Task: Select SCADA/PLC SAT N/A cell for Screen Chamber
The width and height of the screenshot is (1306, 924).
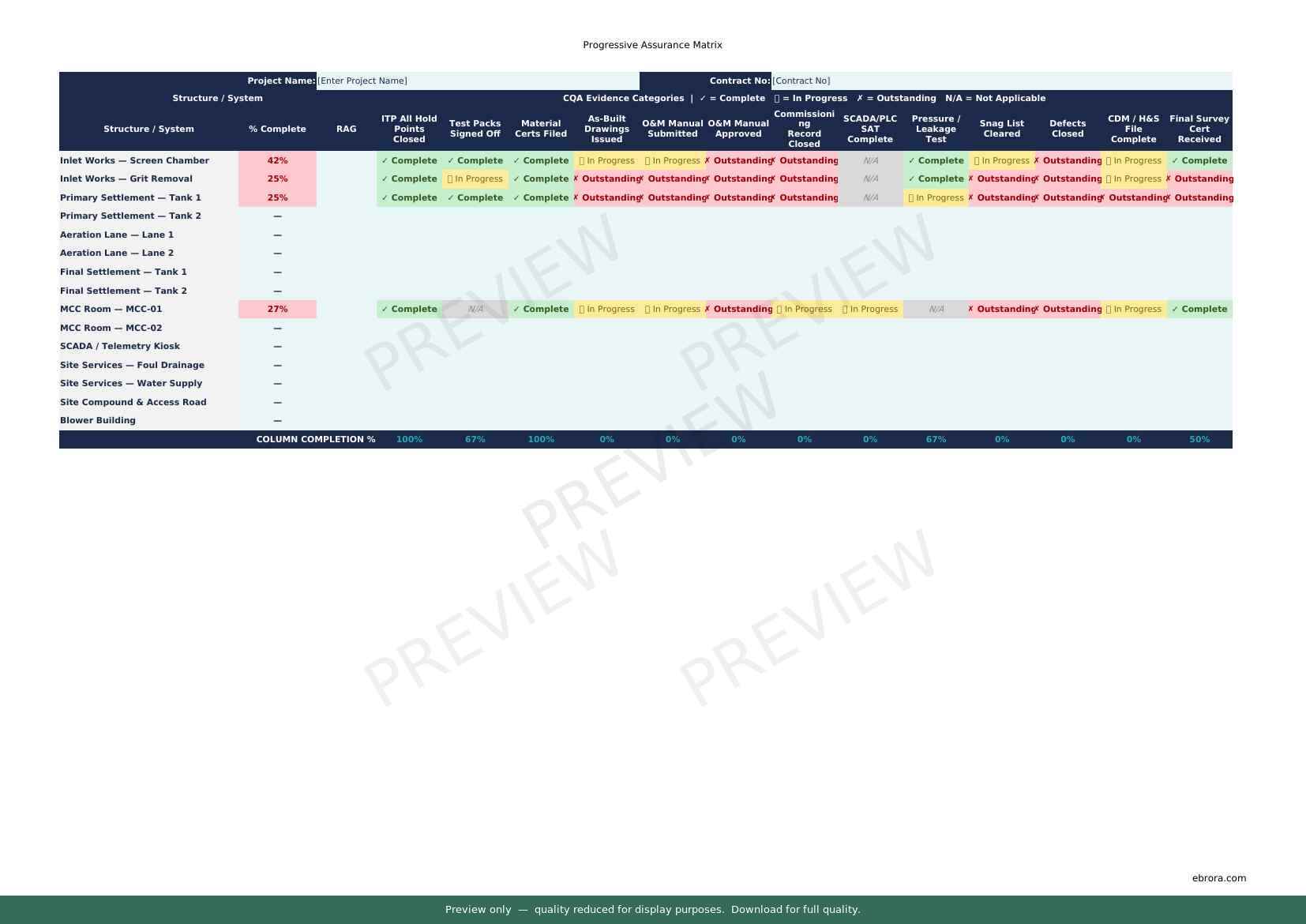Action: point(870,160)
